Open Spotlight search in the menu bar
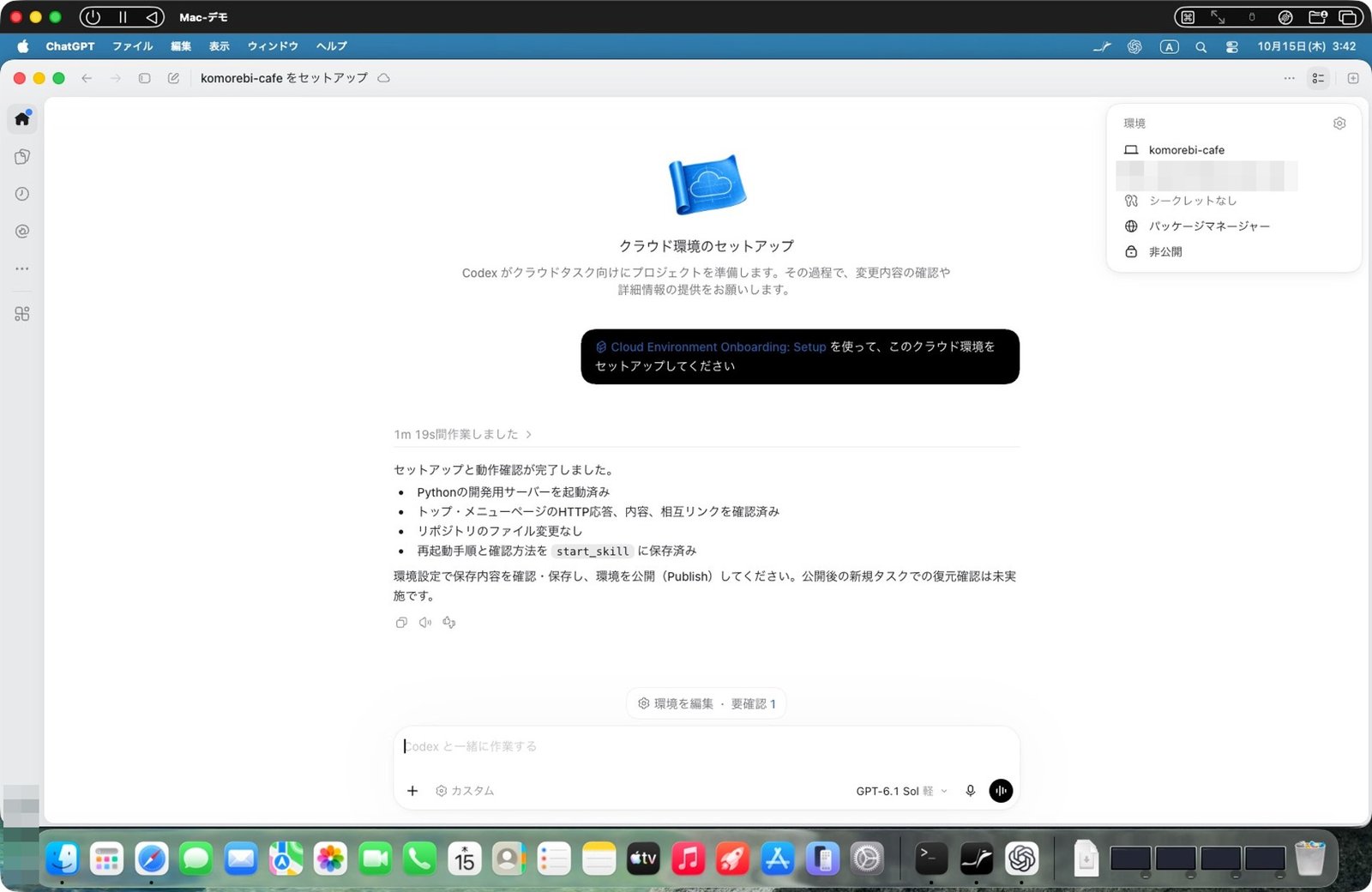Screen dimensions: 1372x892 (1201, 47)
